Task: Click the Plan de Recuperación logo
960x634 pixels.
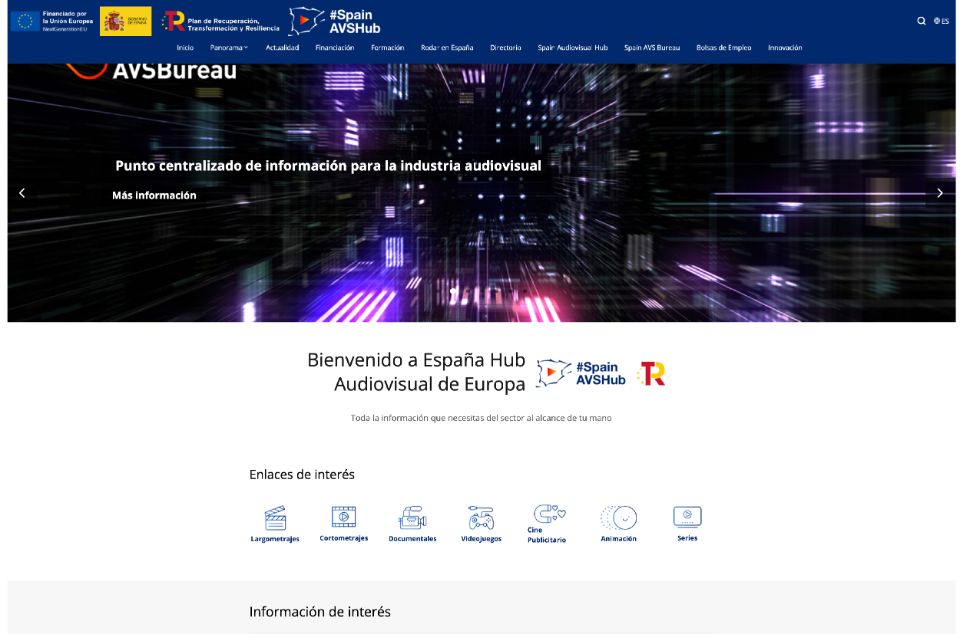Action: (221, 21)
